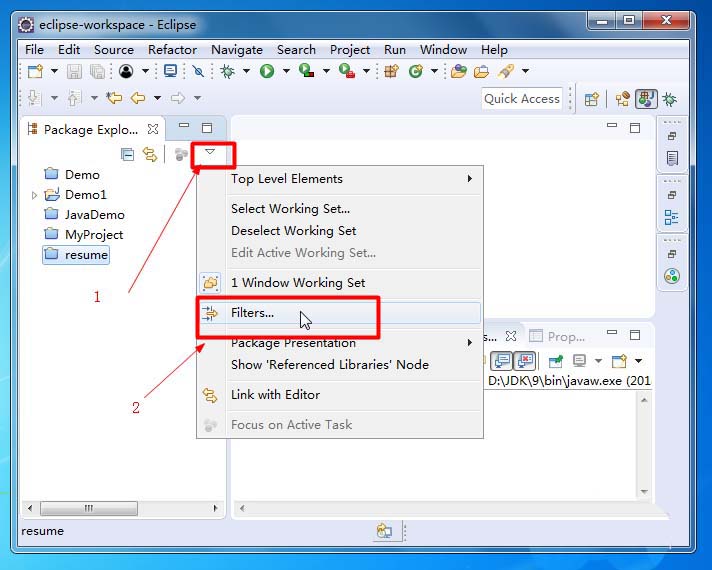The width and height of the screenshot is (712, 570).
Task: Click Pin Console icon
Action: (x=555, y=361)
